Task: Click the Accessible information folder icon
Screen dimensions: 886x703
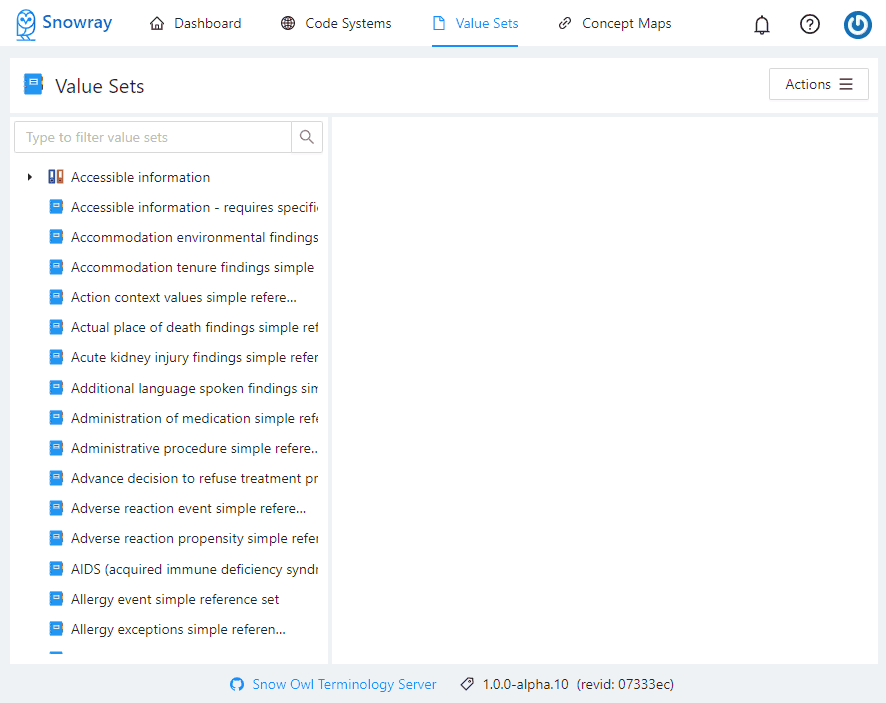Action: [56, 177]
